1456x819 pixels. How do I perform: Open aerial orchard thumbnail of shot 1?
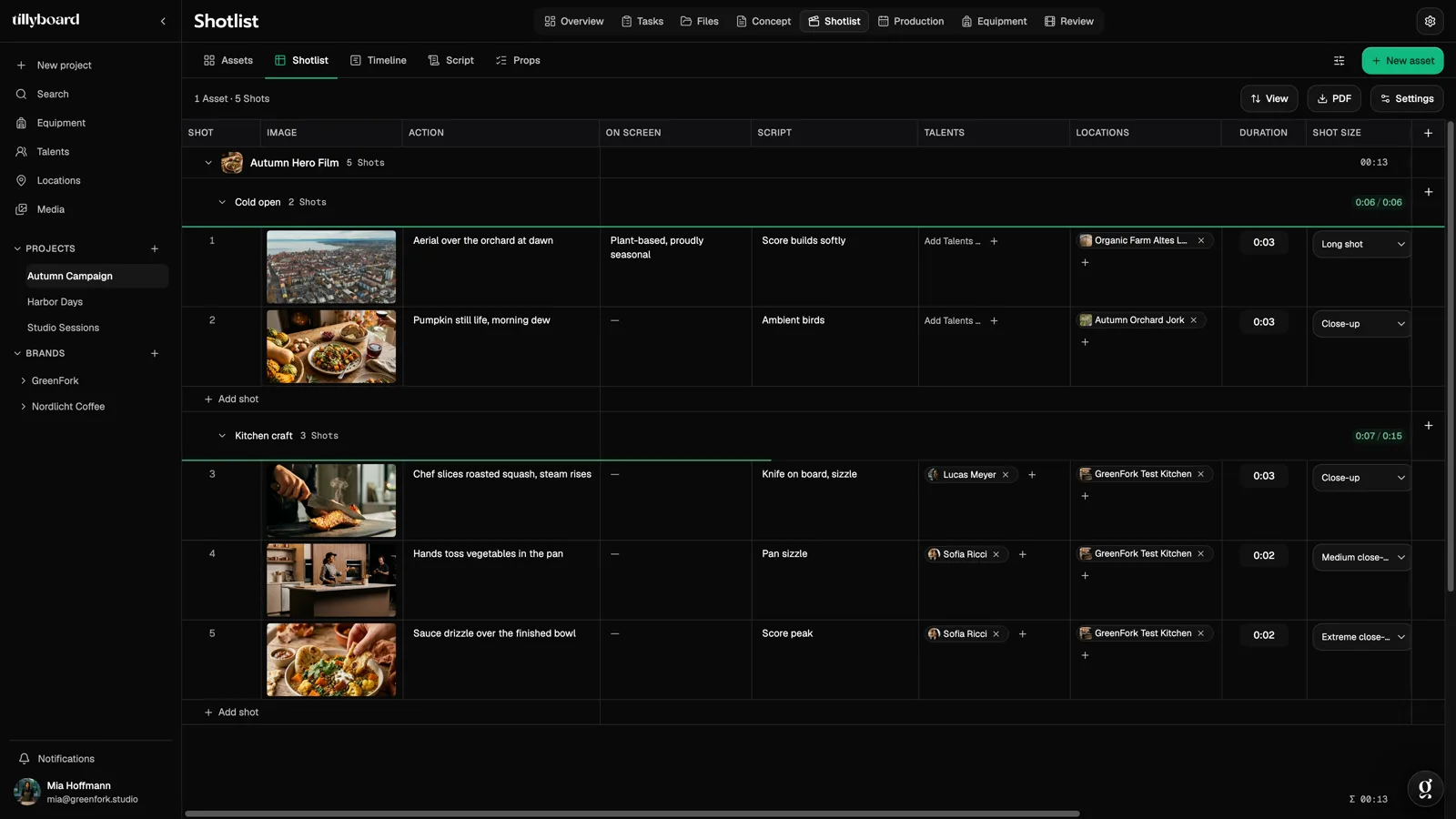tap(331, 267)
